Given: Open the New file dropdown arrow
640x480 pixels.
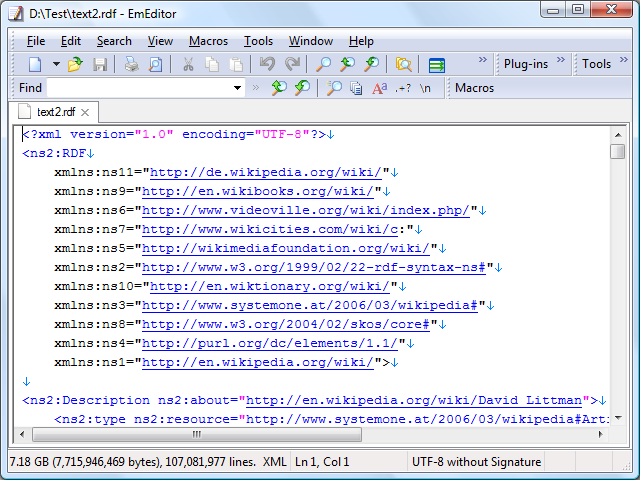Looking at the screenshot, I should point(56,64).
